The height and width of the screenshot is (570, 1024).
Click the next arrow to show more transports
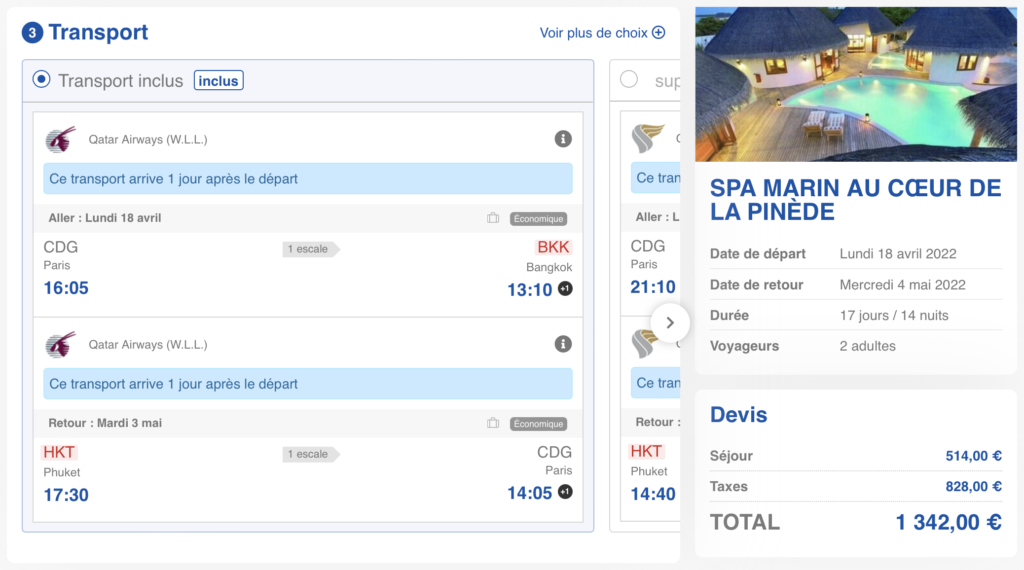click(670, 322)
